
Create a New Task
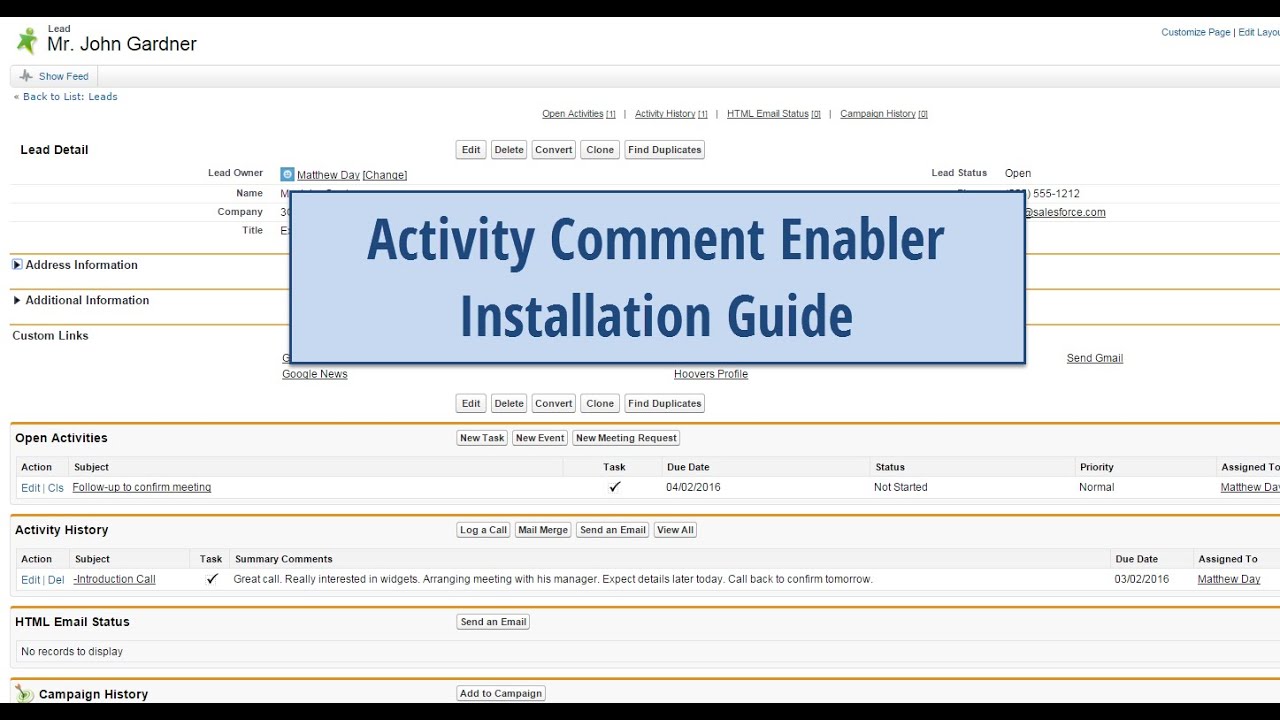pyautogui.click(x=482, y=438)
